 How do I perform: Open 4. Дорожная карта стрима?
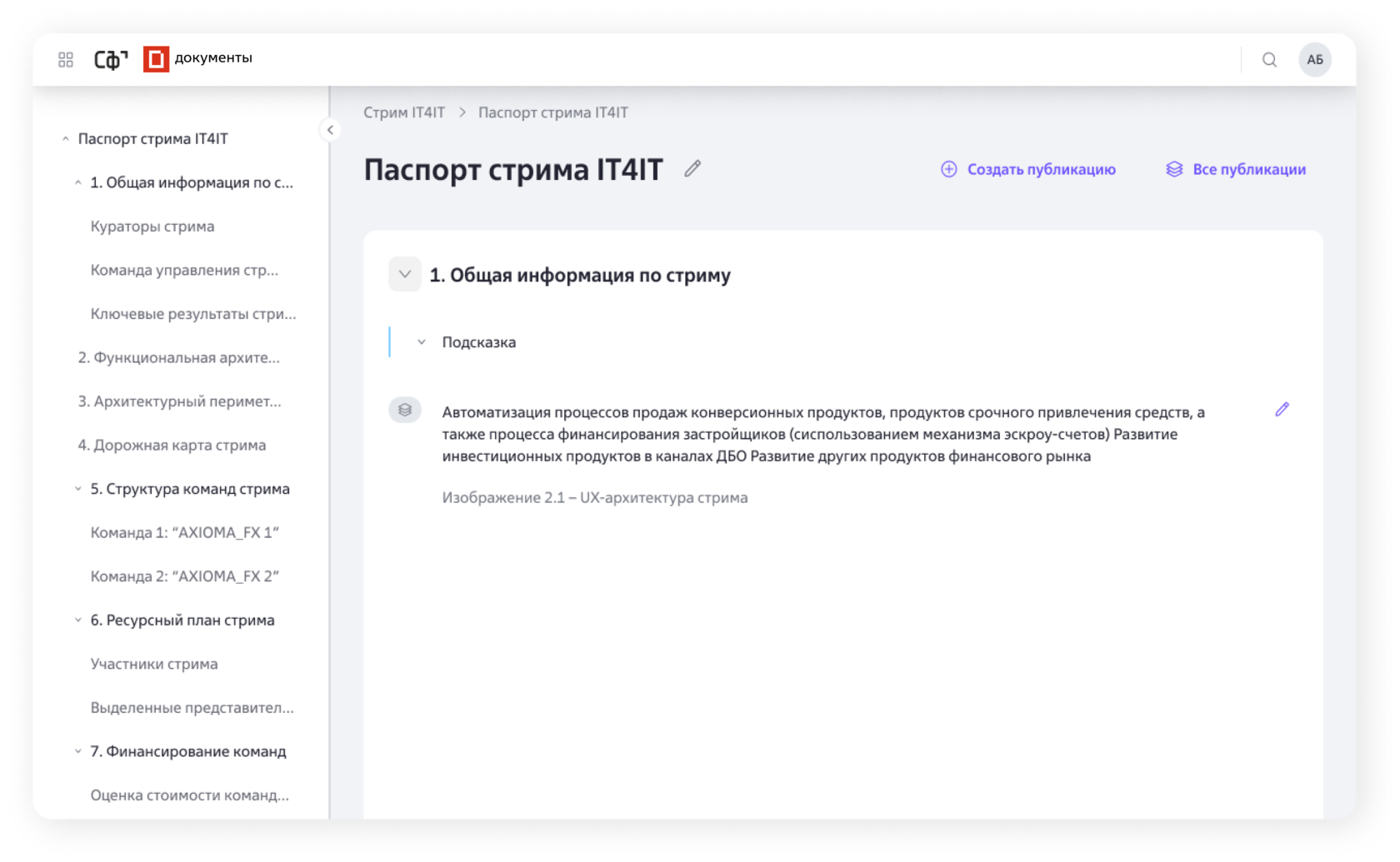pos(172,445)
